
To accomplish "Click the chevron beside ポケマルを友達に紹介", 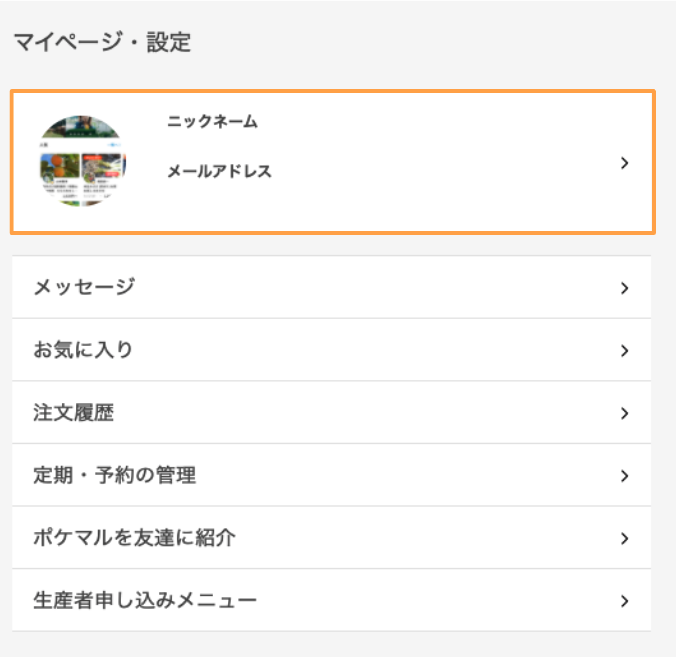I will coord(624,538).
